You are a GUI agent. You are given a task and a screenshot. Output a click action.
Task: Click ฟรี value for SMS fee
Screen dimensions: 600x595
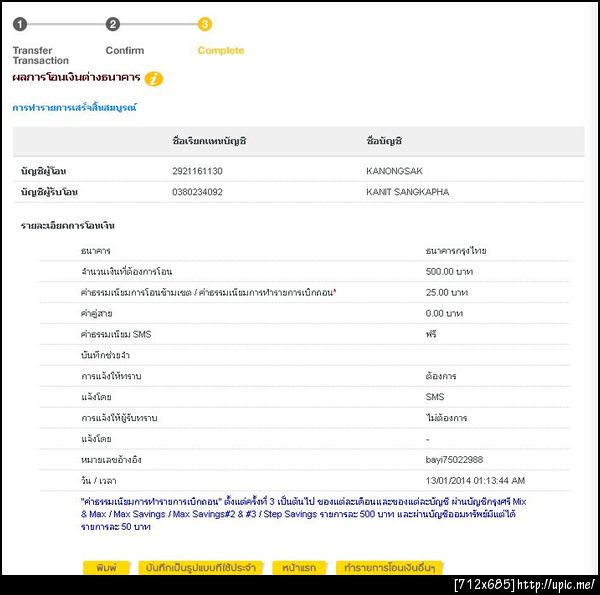[431, 334]
